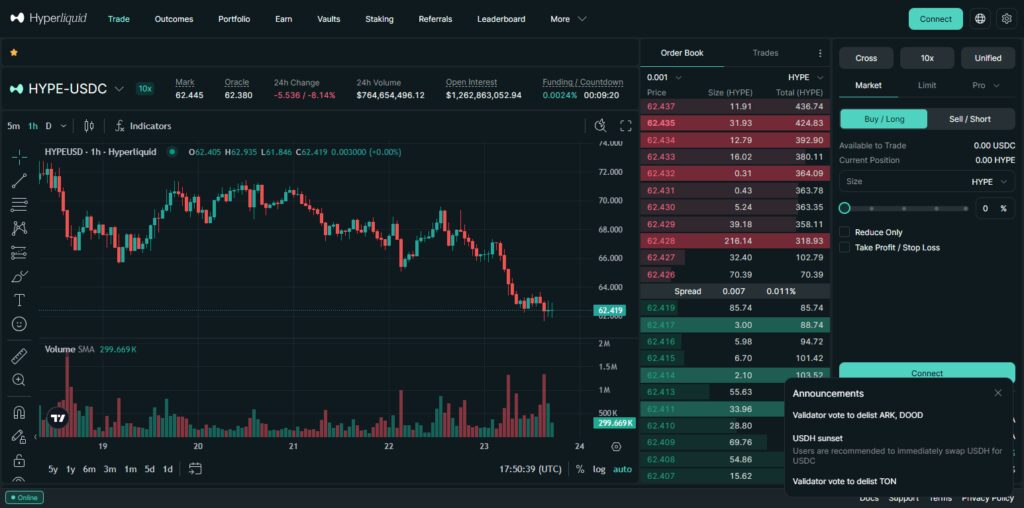Screen dimensions: 1024x508
Task: Open the Leaderboard page
Action: point(501,19)
